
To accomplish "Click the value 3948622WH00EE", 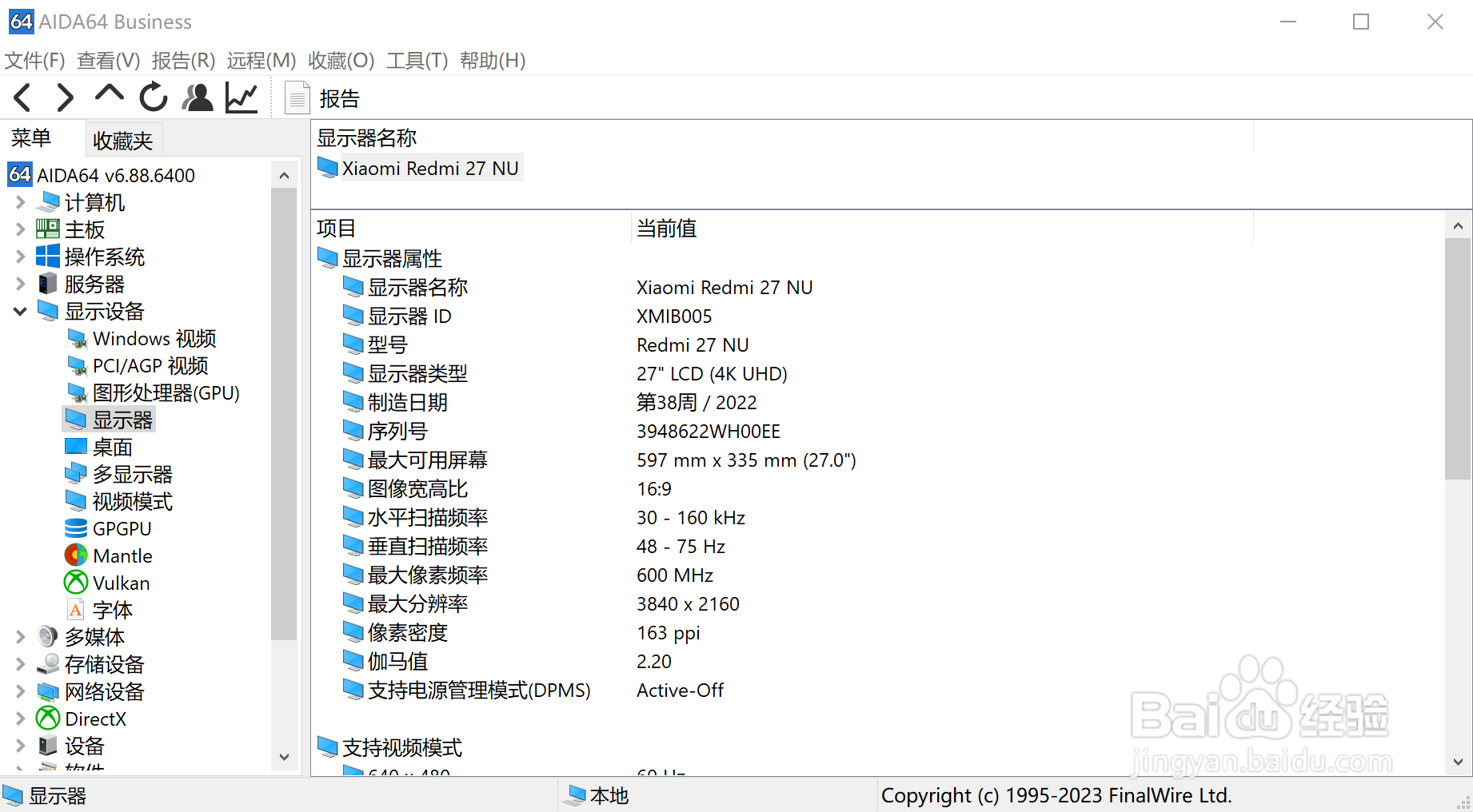I will pyautogui.click(x=709, y=432).
